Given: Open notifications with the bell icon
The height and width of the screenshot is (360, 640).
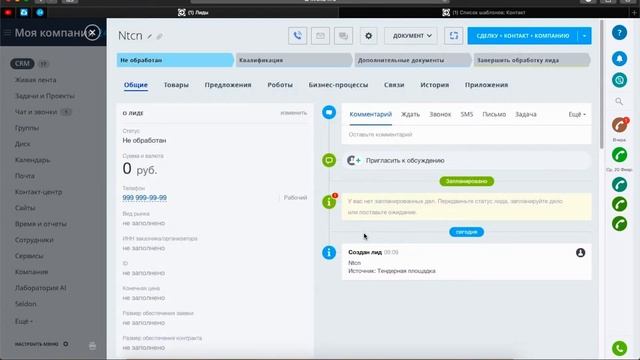Looking at the screenshot, I should pos(619,59).
